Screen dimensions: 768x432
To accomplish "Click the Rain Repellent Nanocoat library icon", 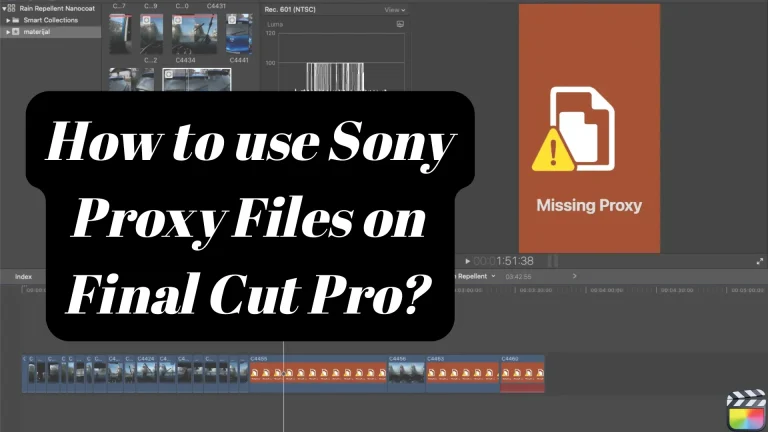I will tap(11, 8).
